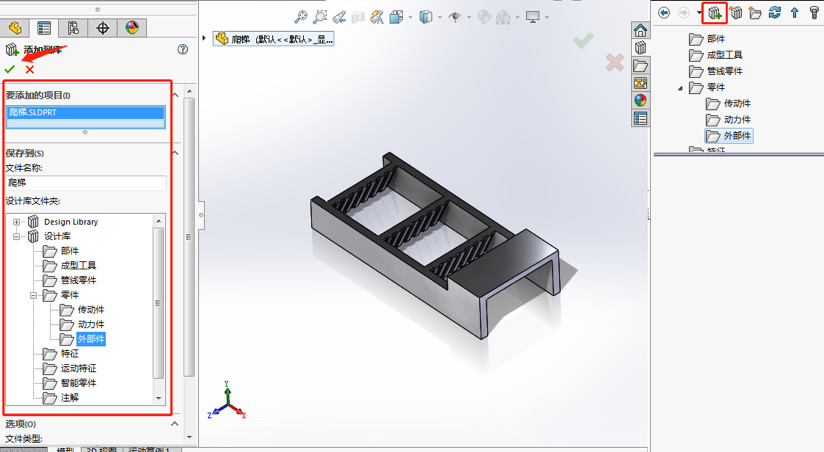824x452 pixels.
Task: Click the 文件名称 input field
Action: pos(86,183)
